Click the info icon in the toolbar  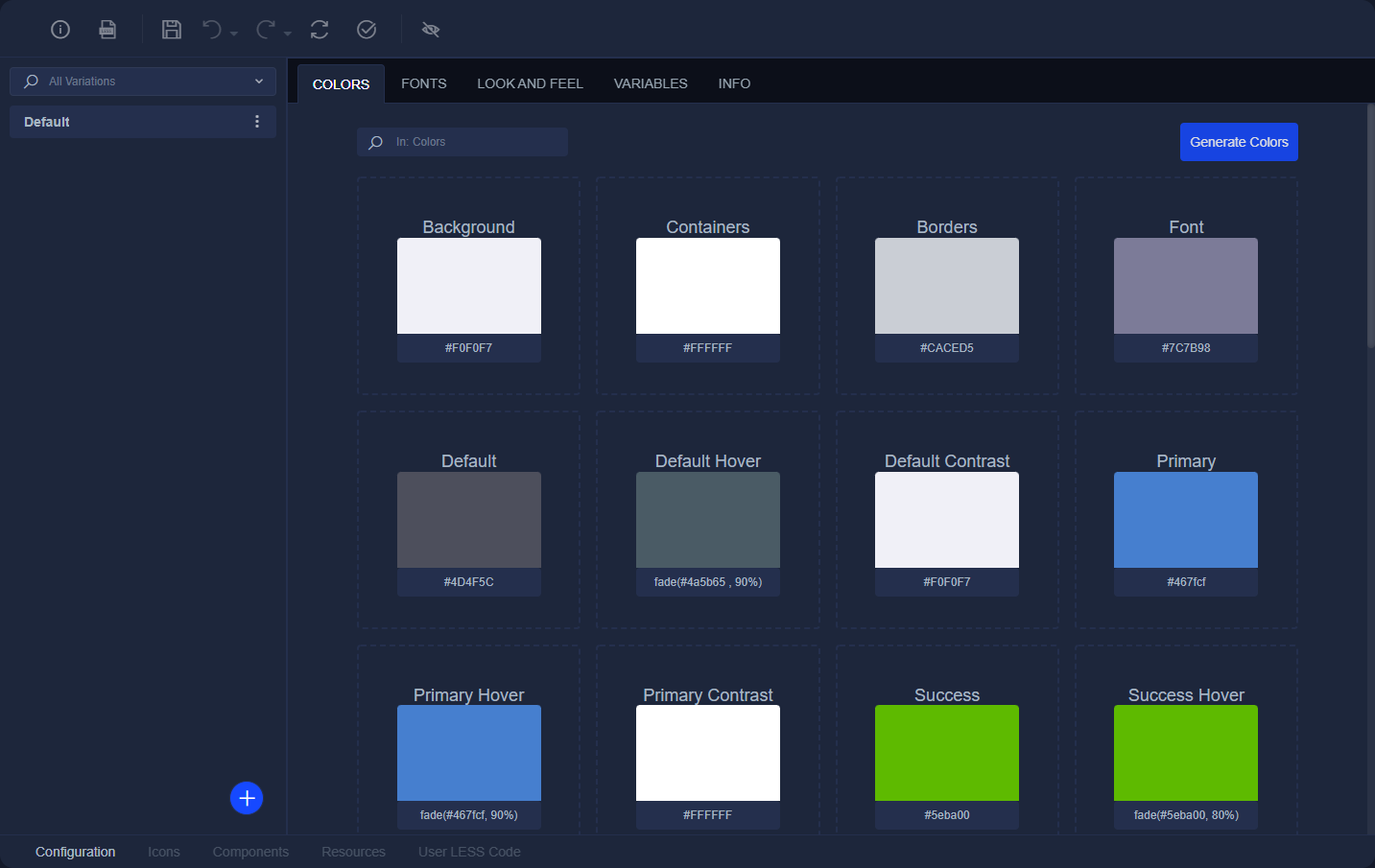pos(60,30)
